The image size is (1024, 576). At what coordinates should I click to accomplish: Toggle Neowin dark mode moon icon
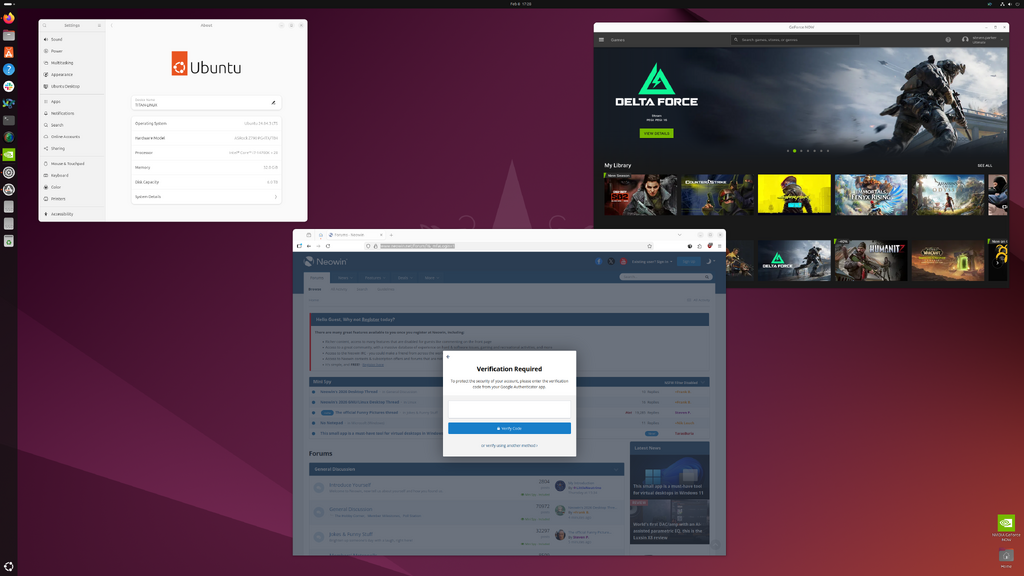(x=709, y=261)
